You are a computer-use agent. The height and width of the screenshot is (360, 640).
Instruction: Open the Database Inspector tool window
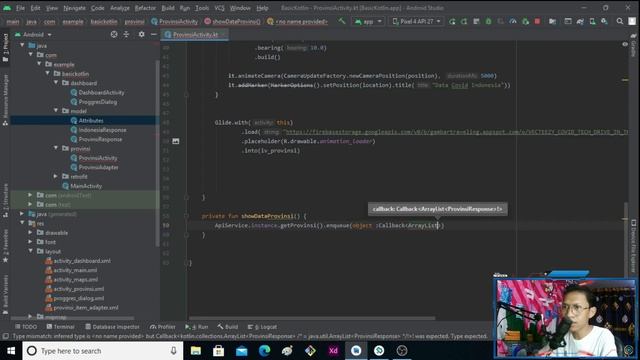112,327
